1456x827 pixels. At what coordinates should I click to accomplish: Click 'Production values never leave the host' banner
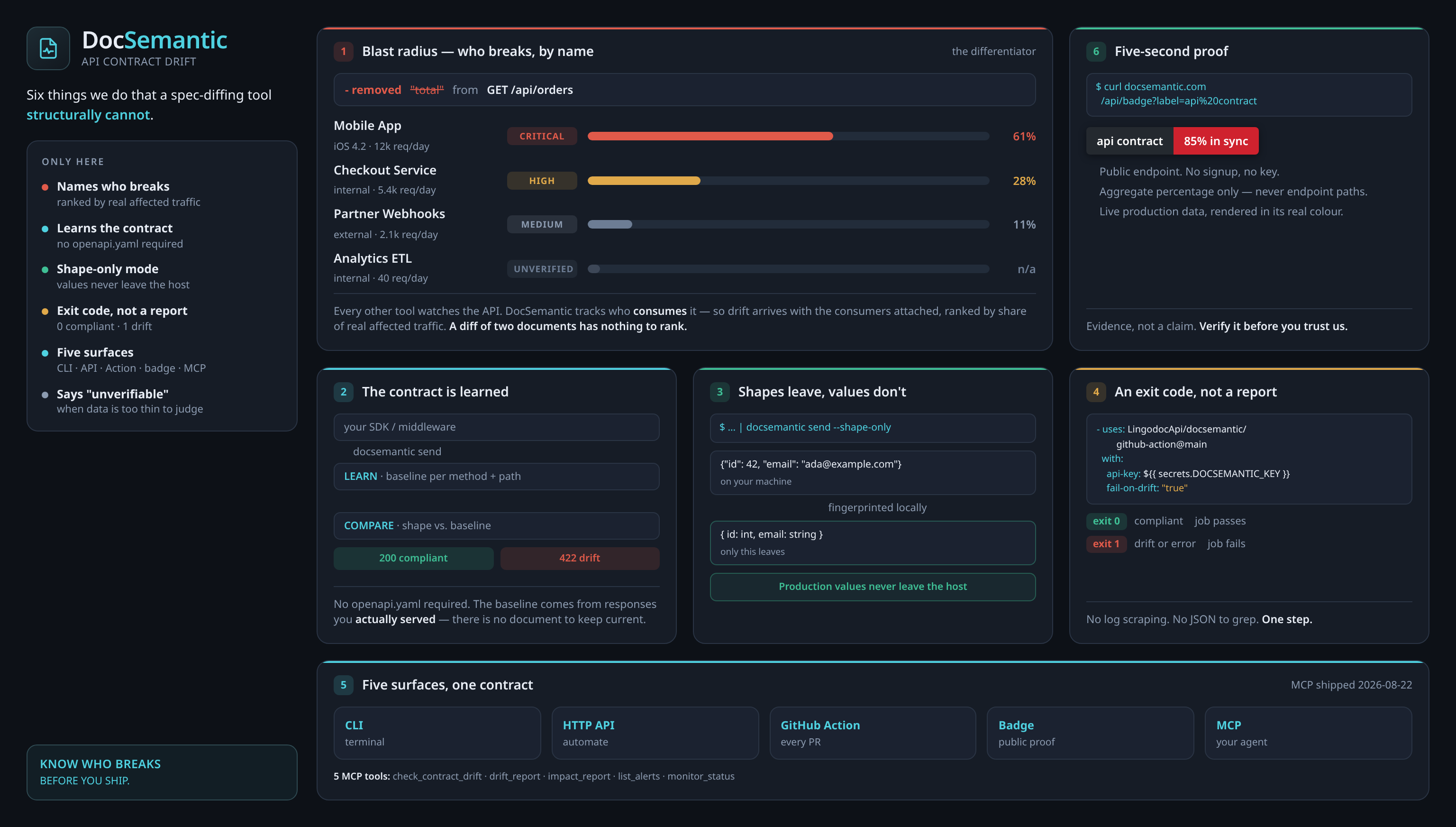coord(873,586)
